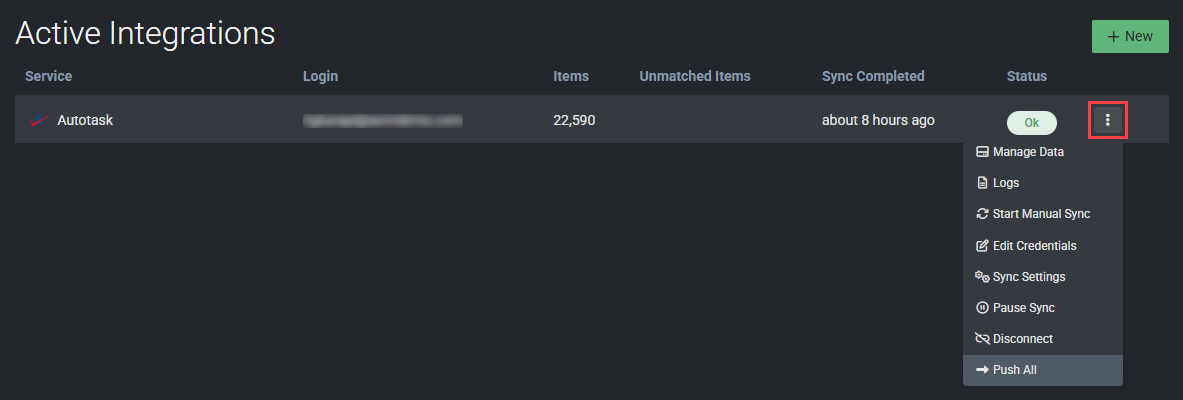Click the Edit Credentials pencil icon
This screenshot has height=400, width=1183.
(x=982, y=245)
